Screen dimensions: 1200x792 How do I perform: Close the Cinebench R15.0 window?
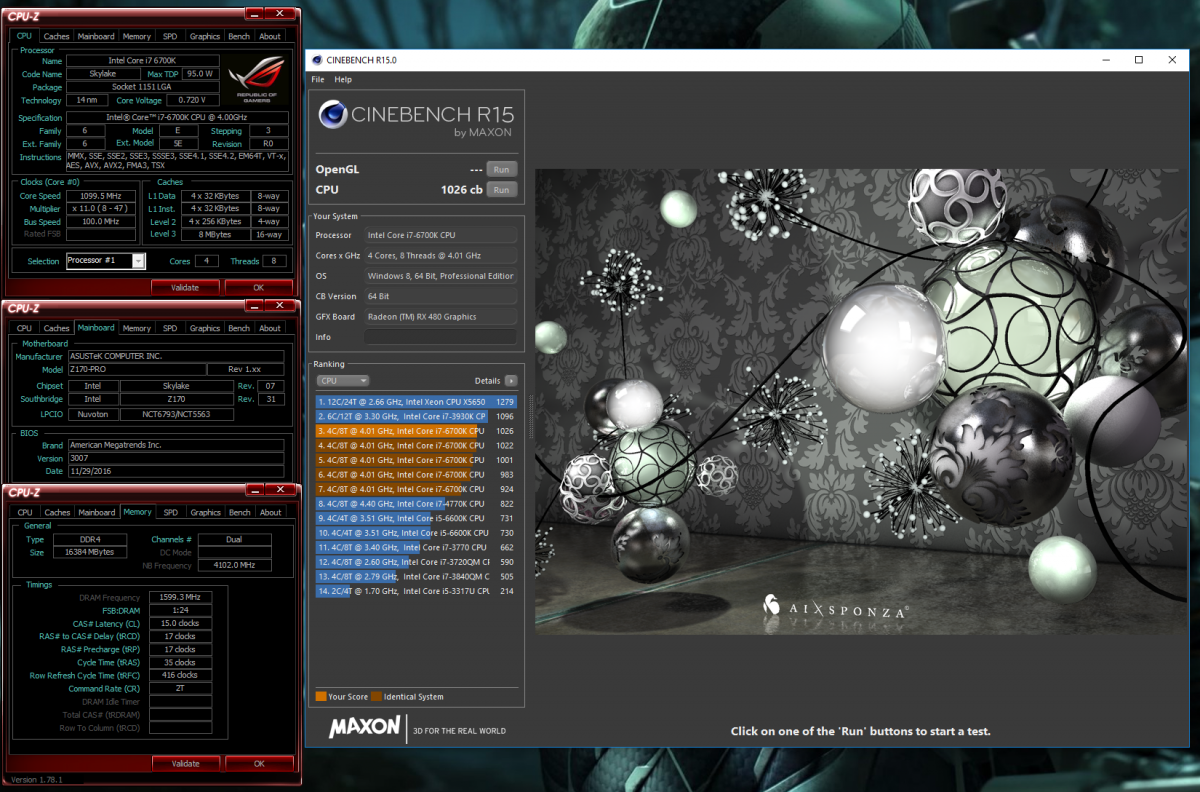point(1172,60)
